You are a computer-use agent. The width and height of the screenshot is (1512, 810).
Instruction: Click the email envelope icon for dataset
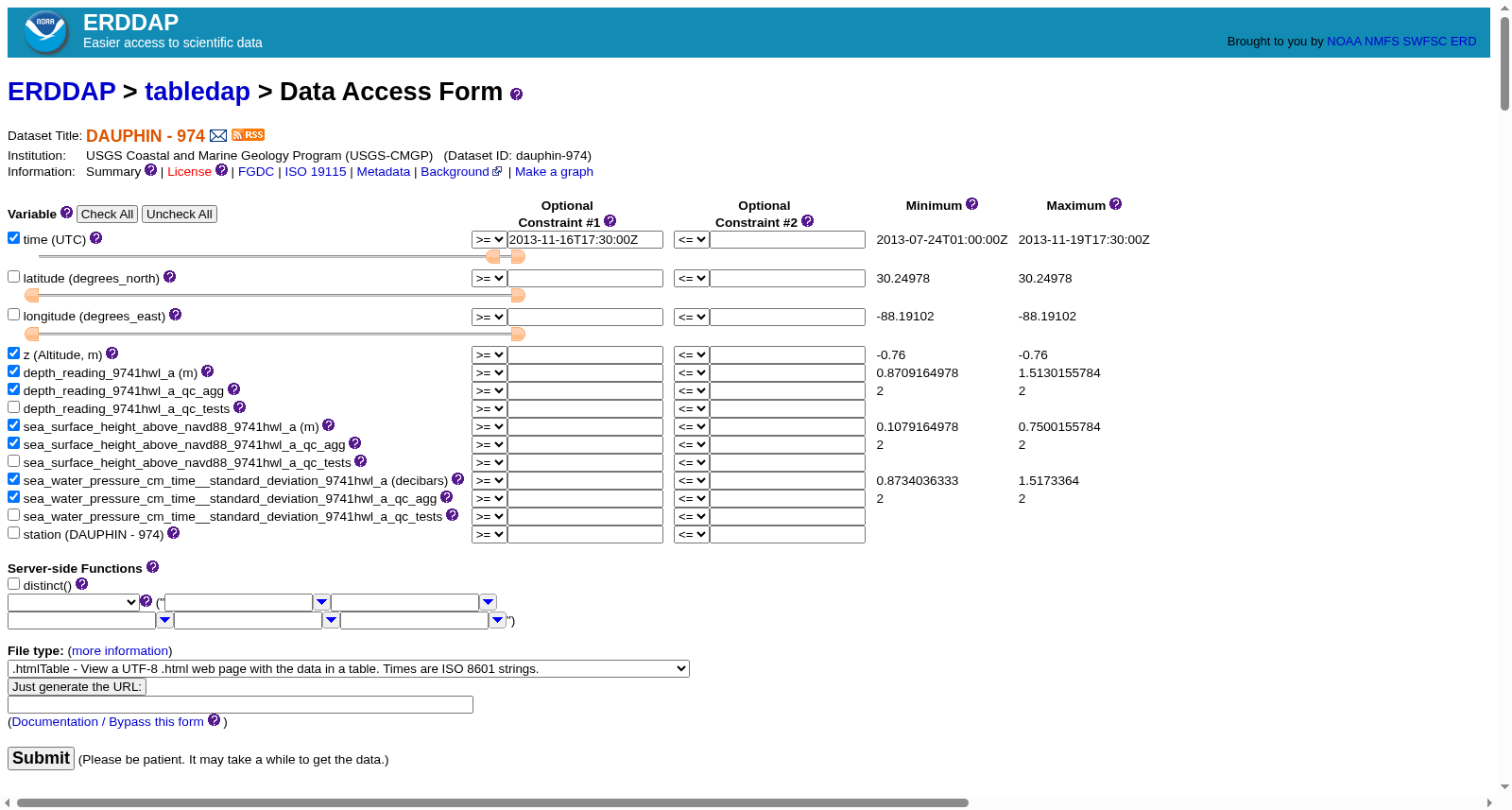point(218,135)
